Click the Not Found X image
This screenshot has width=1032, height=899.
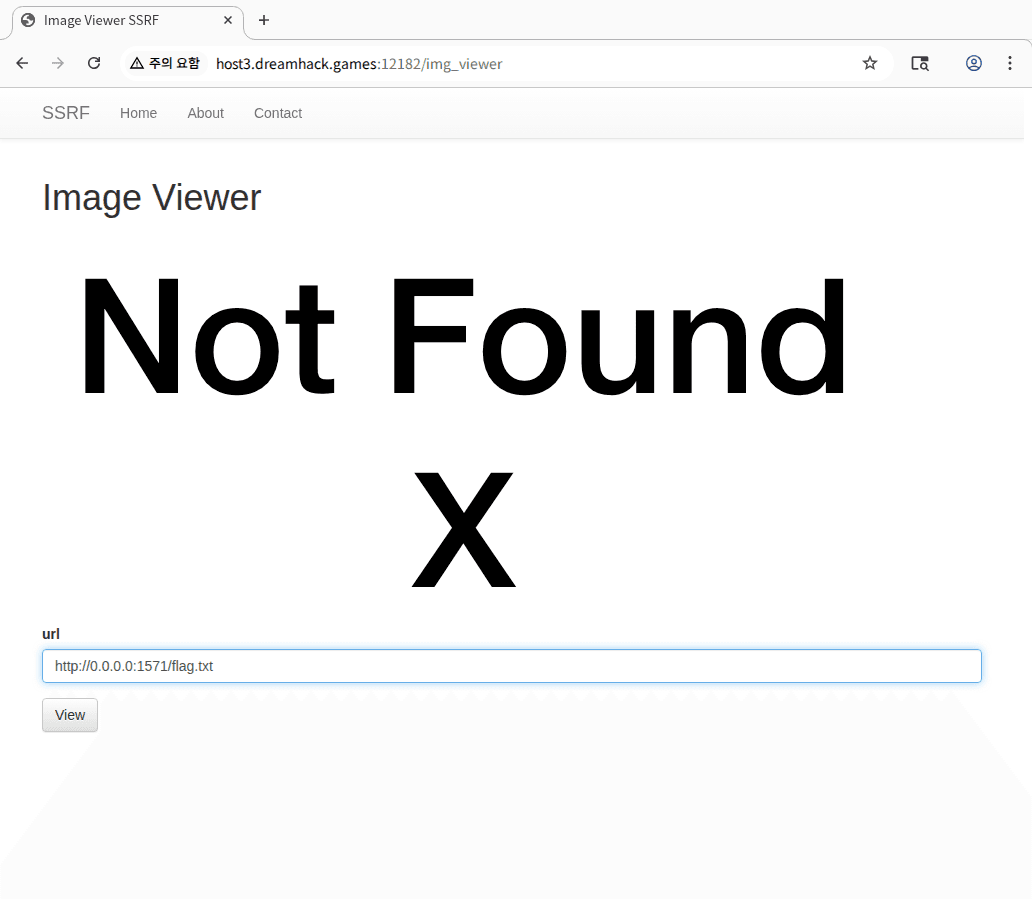(463, 431)
